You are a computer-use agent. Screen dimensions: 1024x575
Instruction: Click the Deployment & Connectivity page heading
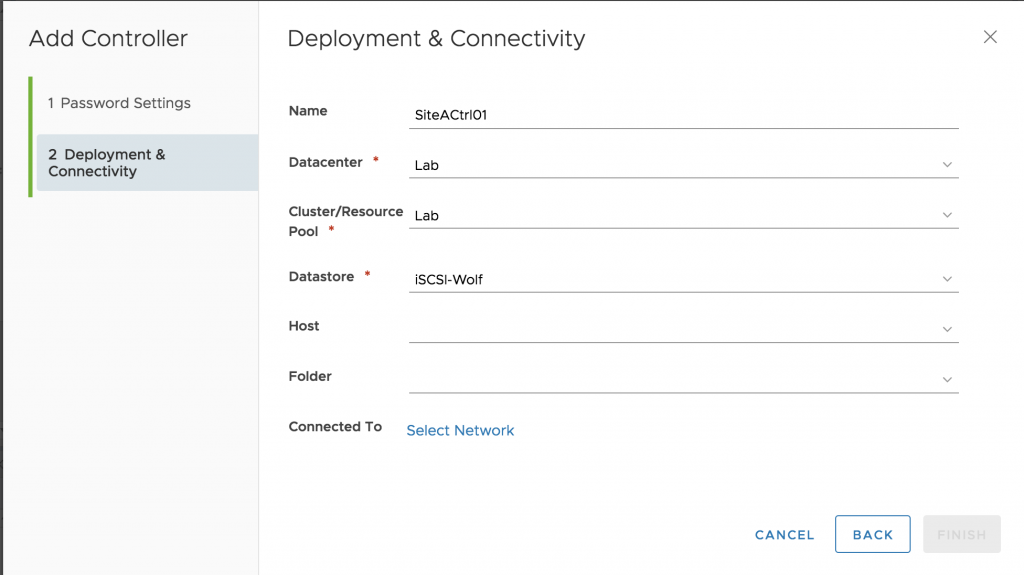pos(436,39)
